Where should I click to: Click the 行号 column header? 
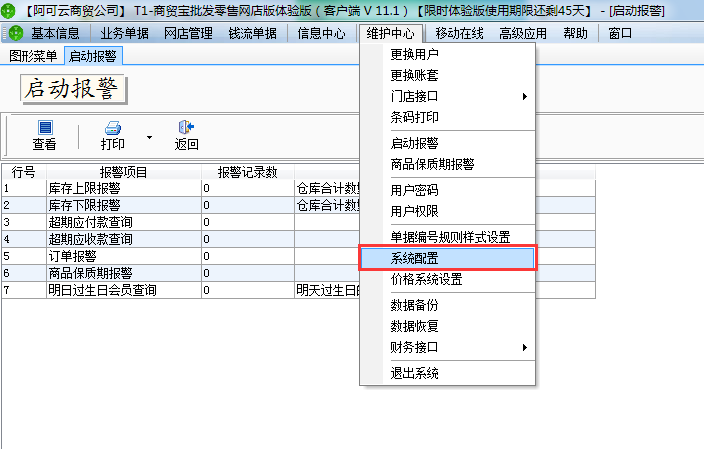click(23, 172)
